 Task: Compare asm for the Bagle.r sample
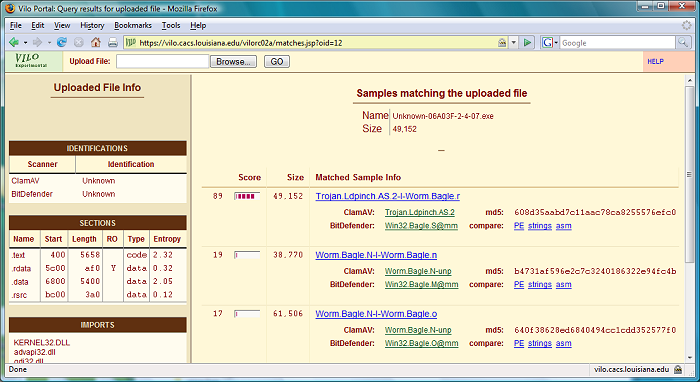pyautogui.click(x=563, y=226)
